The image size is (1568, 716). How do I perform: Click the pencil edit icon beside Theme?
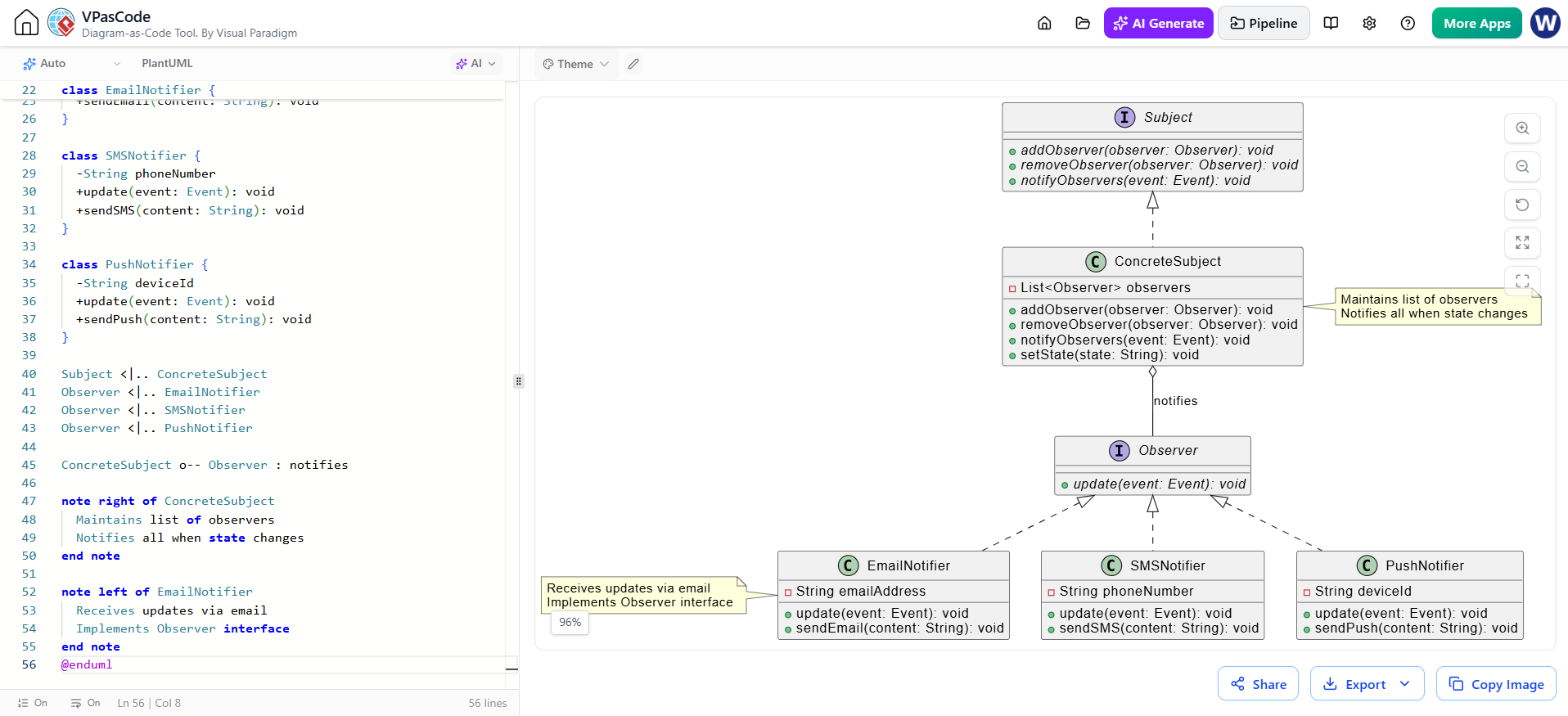(x=633, y=64)
